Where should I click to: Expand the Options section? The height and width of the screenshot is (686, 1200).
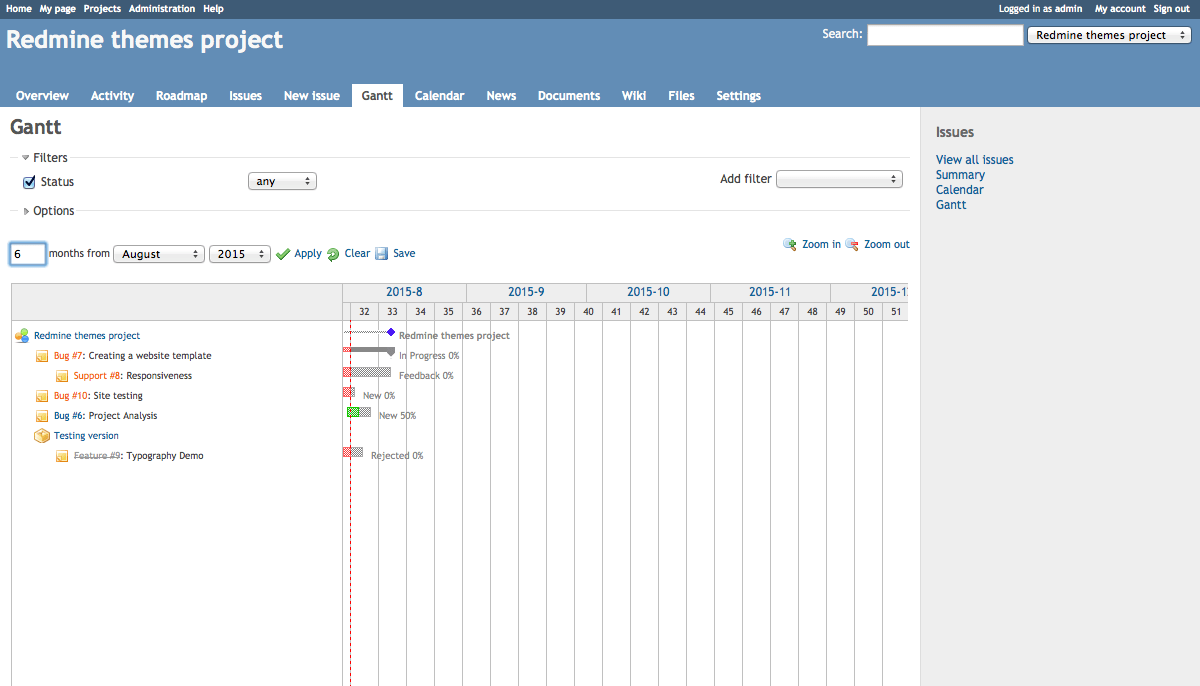click(49, 211)
